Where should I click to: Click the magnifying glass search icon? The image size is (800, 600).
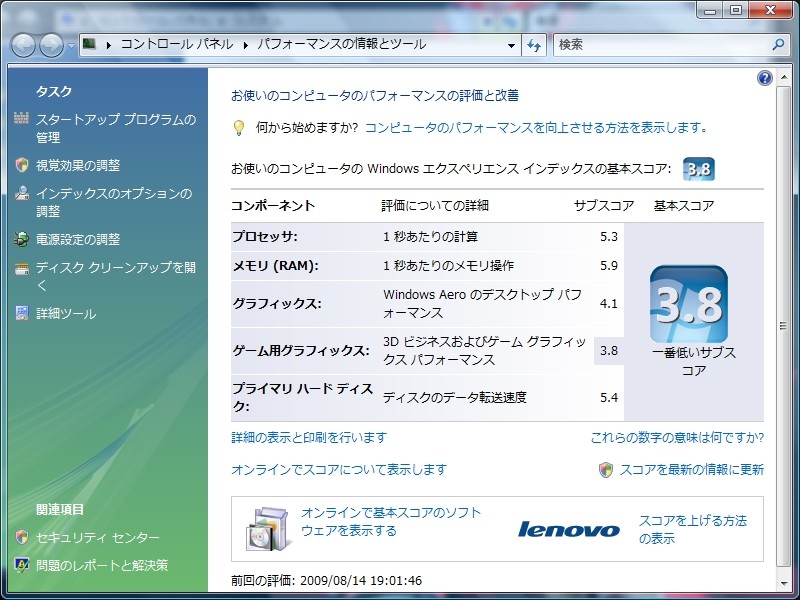[778, 45]
